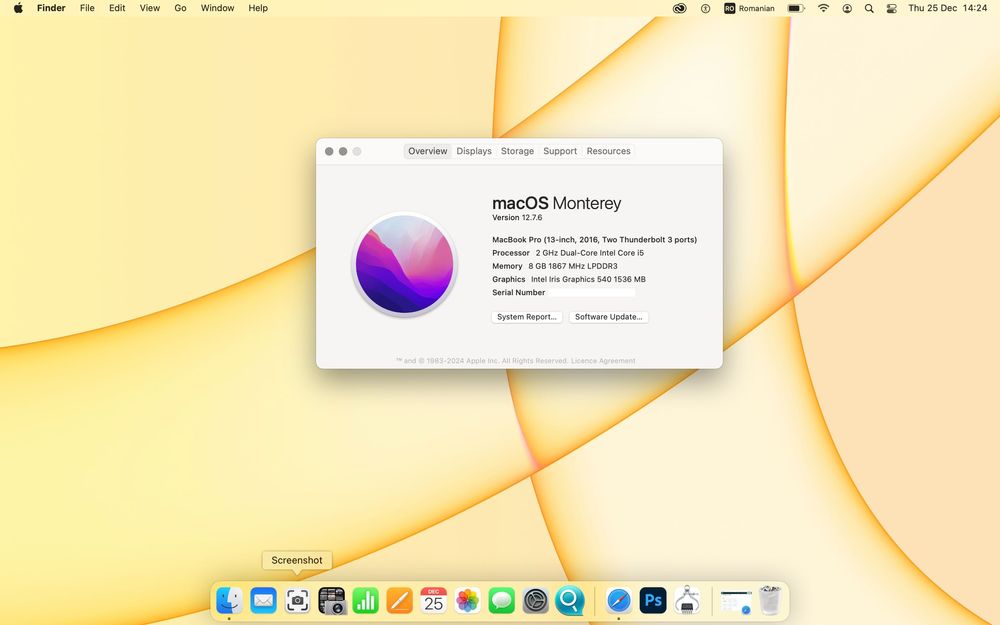Launch Safari from the Dock
Viewport: 1000px width, 625px height.
619,600
